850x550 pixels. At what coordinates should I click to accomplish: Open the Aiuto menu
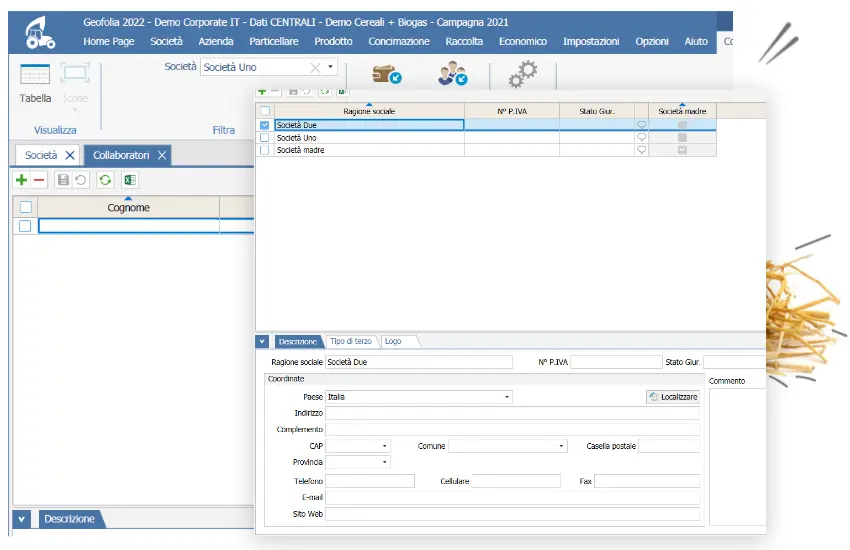coord(696,42)
